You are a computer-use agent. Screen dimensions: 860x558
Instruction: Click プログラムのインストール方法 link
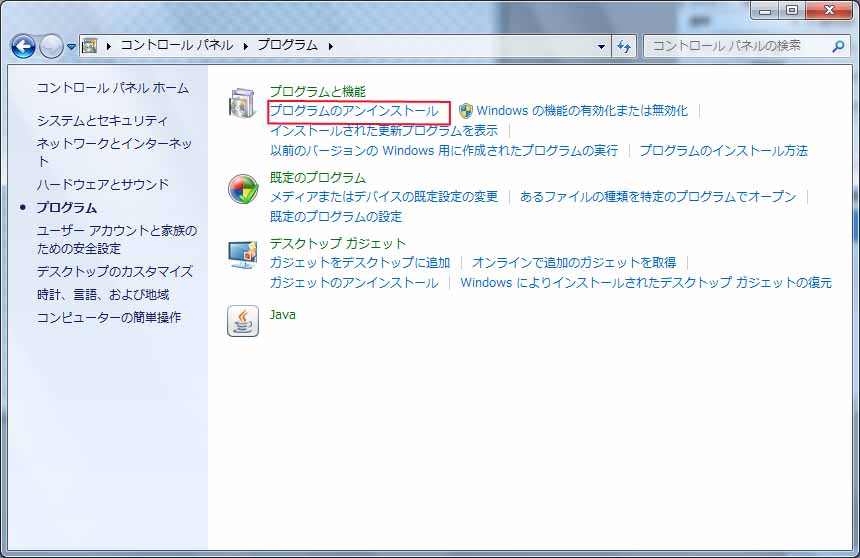click(723, 150)
